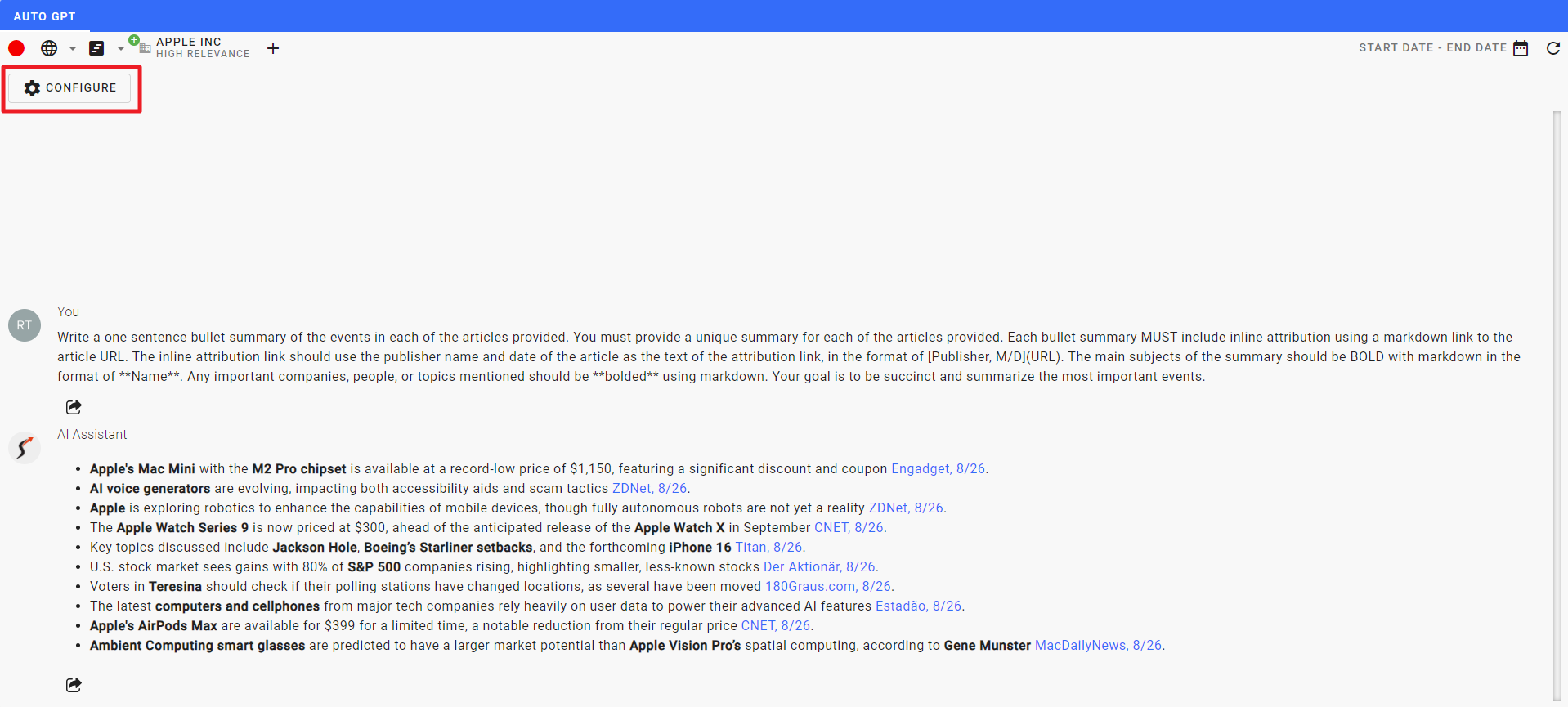Share the AI Assistant response

coord(74,685)
